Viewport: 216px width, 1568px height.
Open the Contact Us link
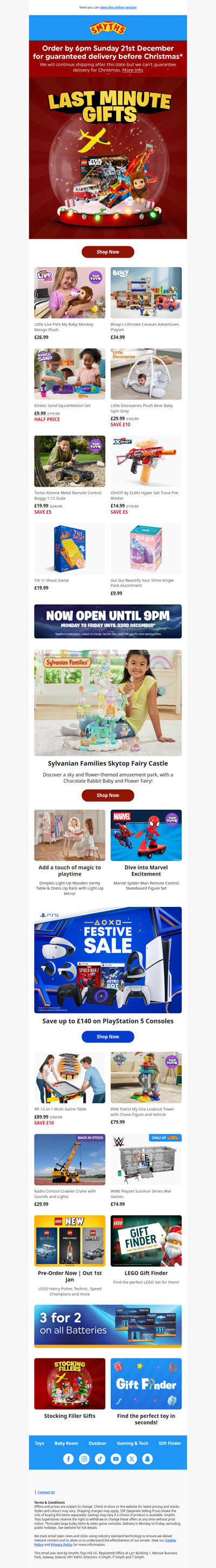tap(46, 1492)
